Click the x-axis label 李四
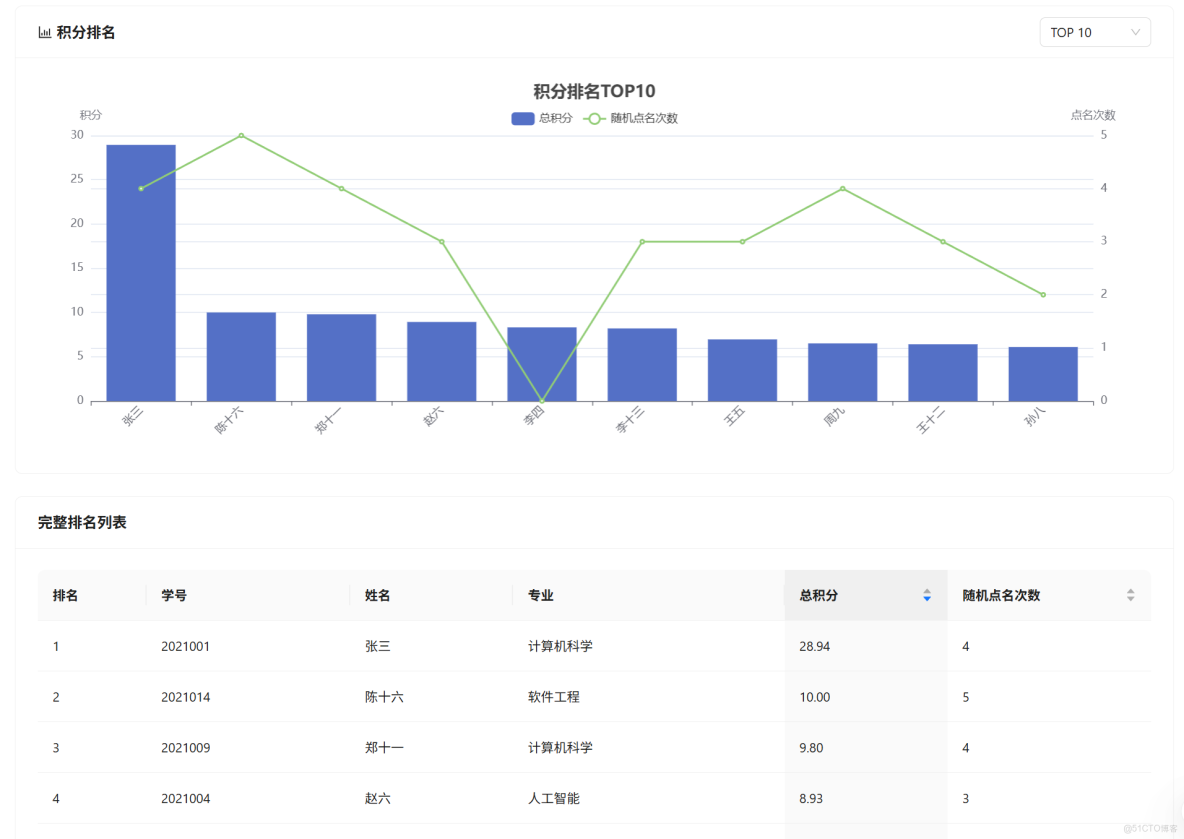Viewport: 1184px width, 839px height. pos(535,416)
